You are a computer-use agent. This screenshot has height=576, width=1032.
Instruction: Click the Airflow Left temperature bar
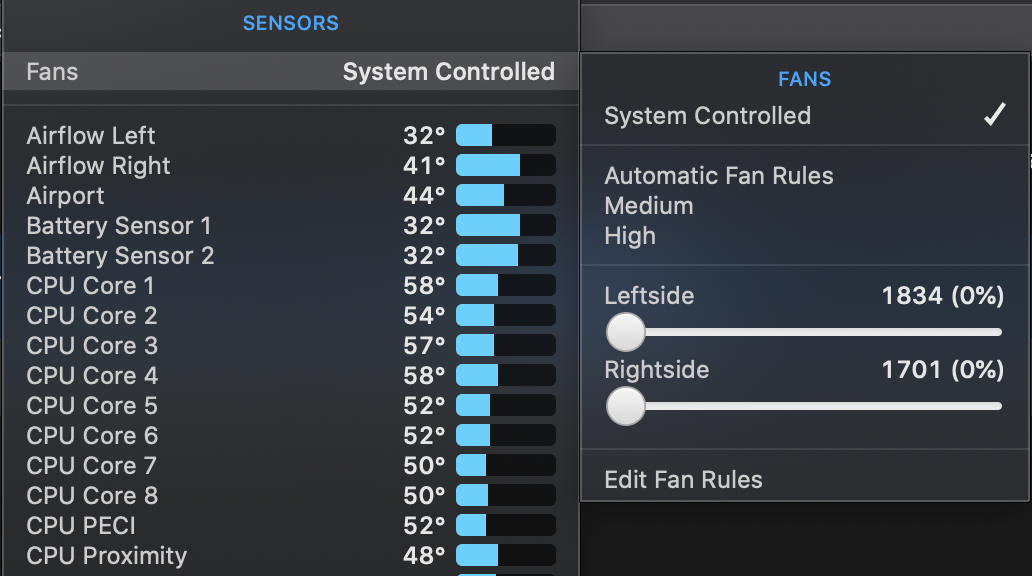505,136
